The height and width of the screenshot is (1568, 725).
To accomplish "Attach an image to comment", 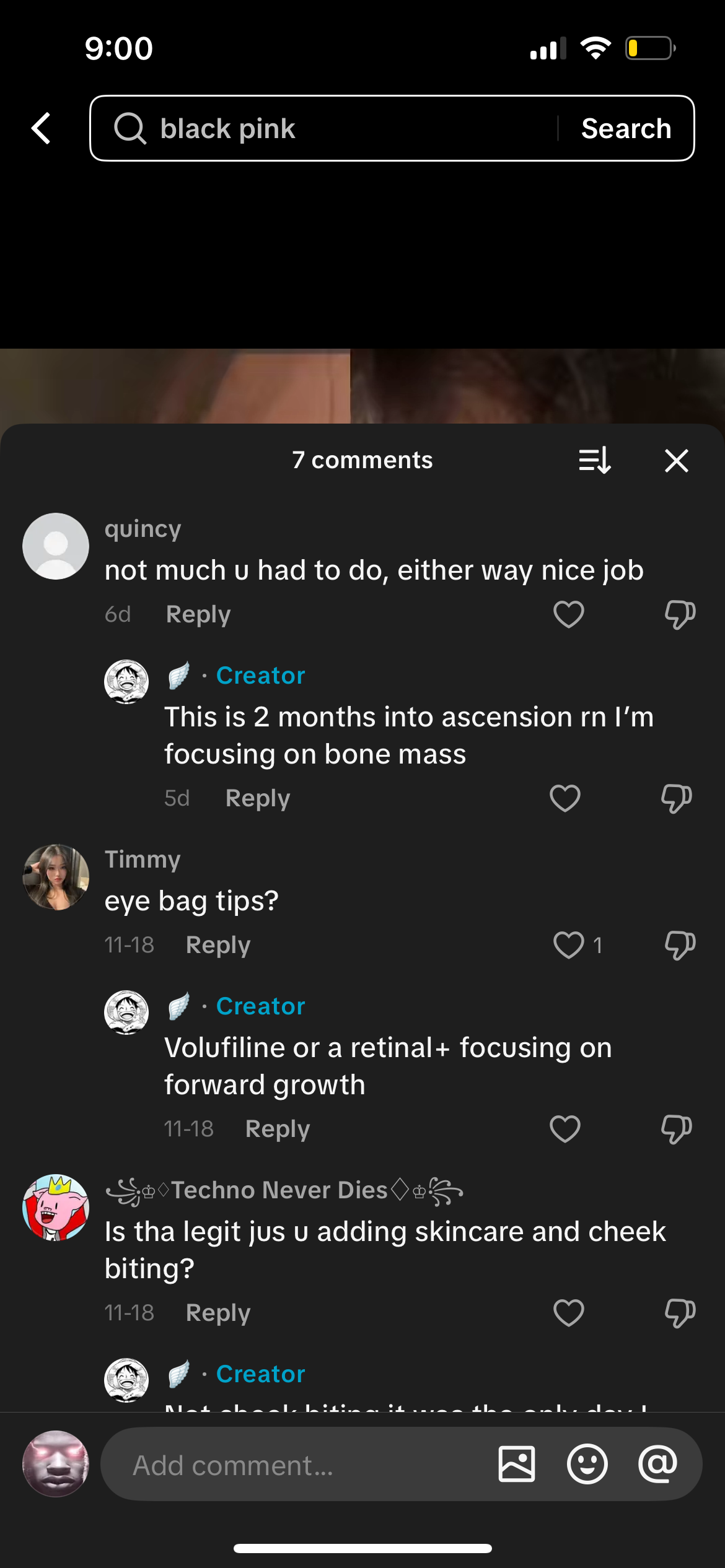I will pos(516,1465).
